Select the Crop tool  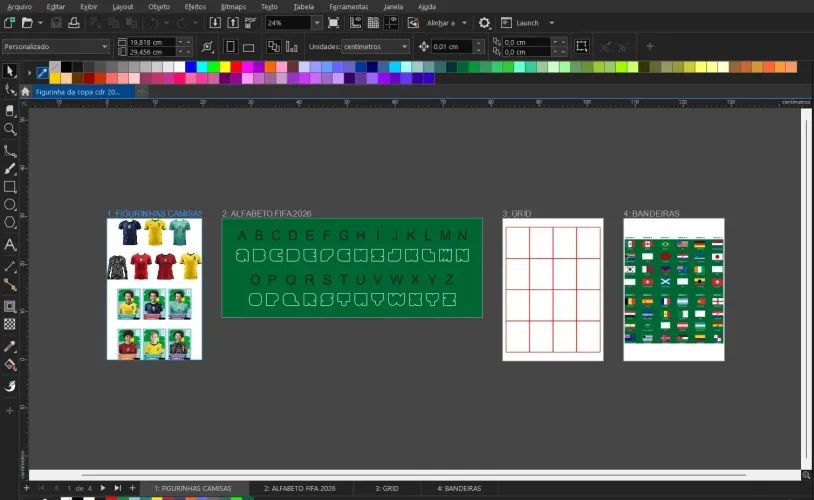tap(9, 110)
